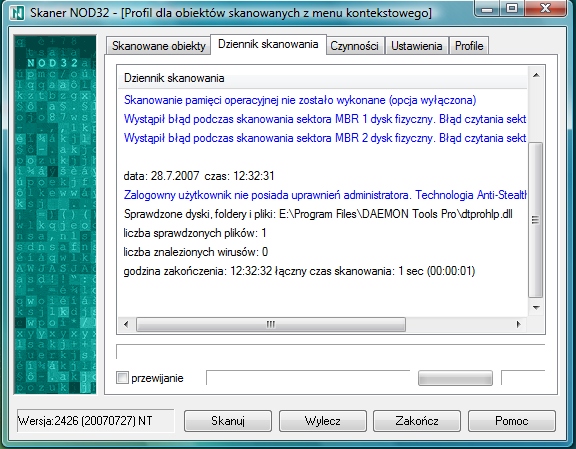Click the Wylecz button
This screenshot has width=576, height=449.
(x=323, y=421)
